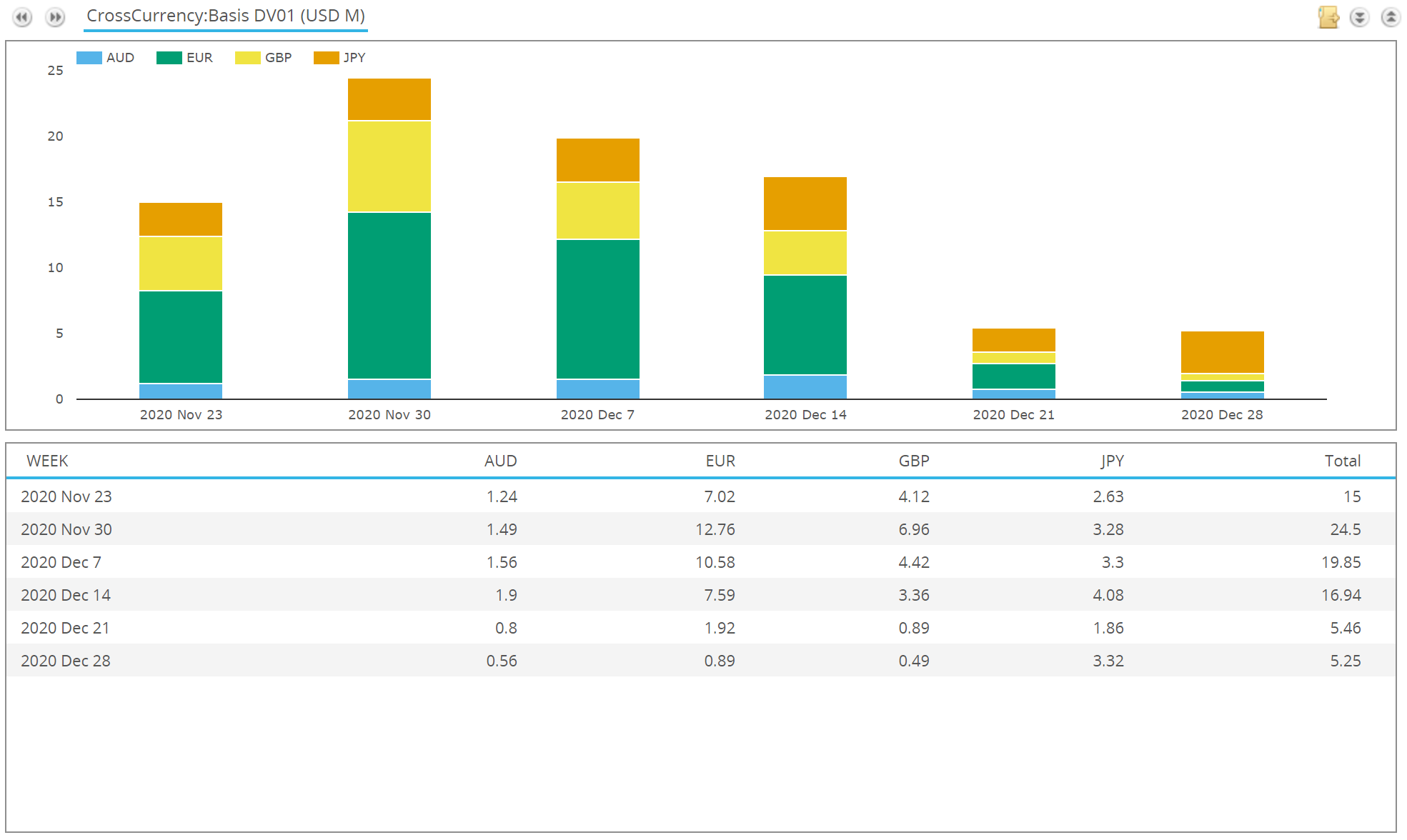The image size is (1407, 840).
Task: Click the JPY orange legend swatch
Action: 326,58
